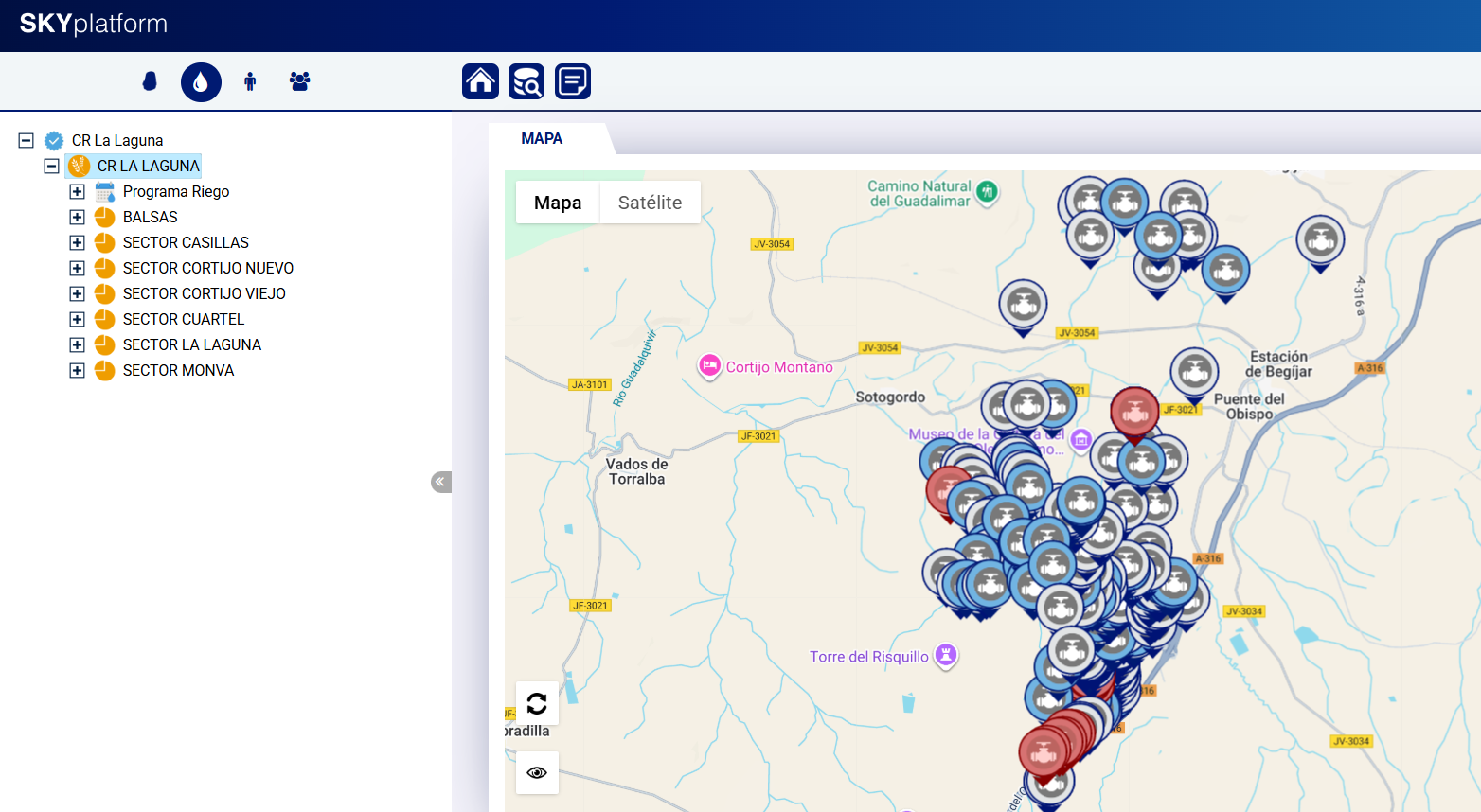This screenshot has height=812, width=1481.
Task: Open Programa Riego item
Action: (x=176, y=191)
